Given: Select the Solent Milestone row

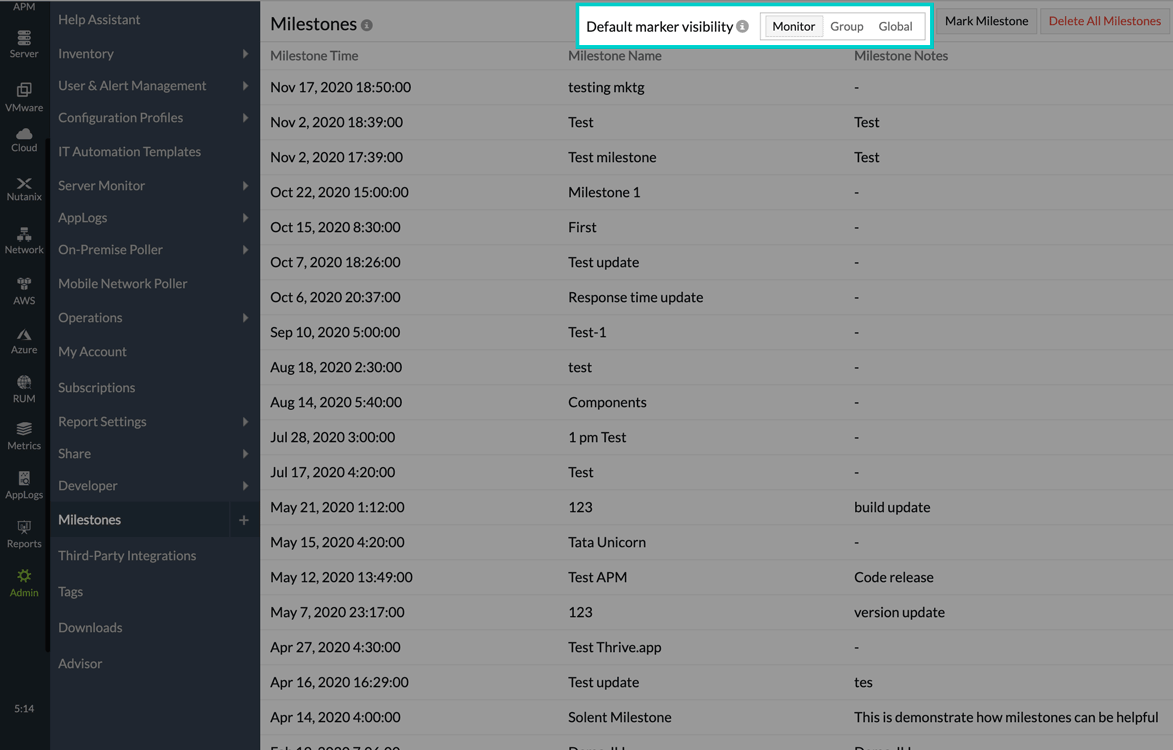Looking at the screenshot, I should 619,717.
